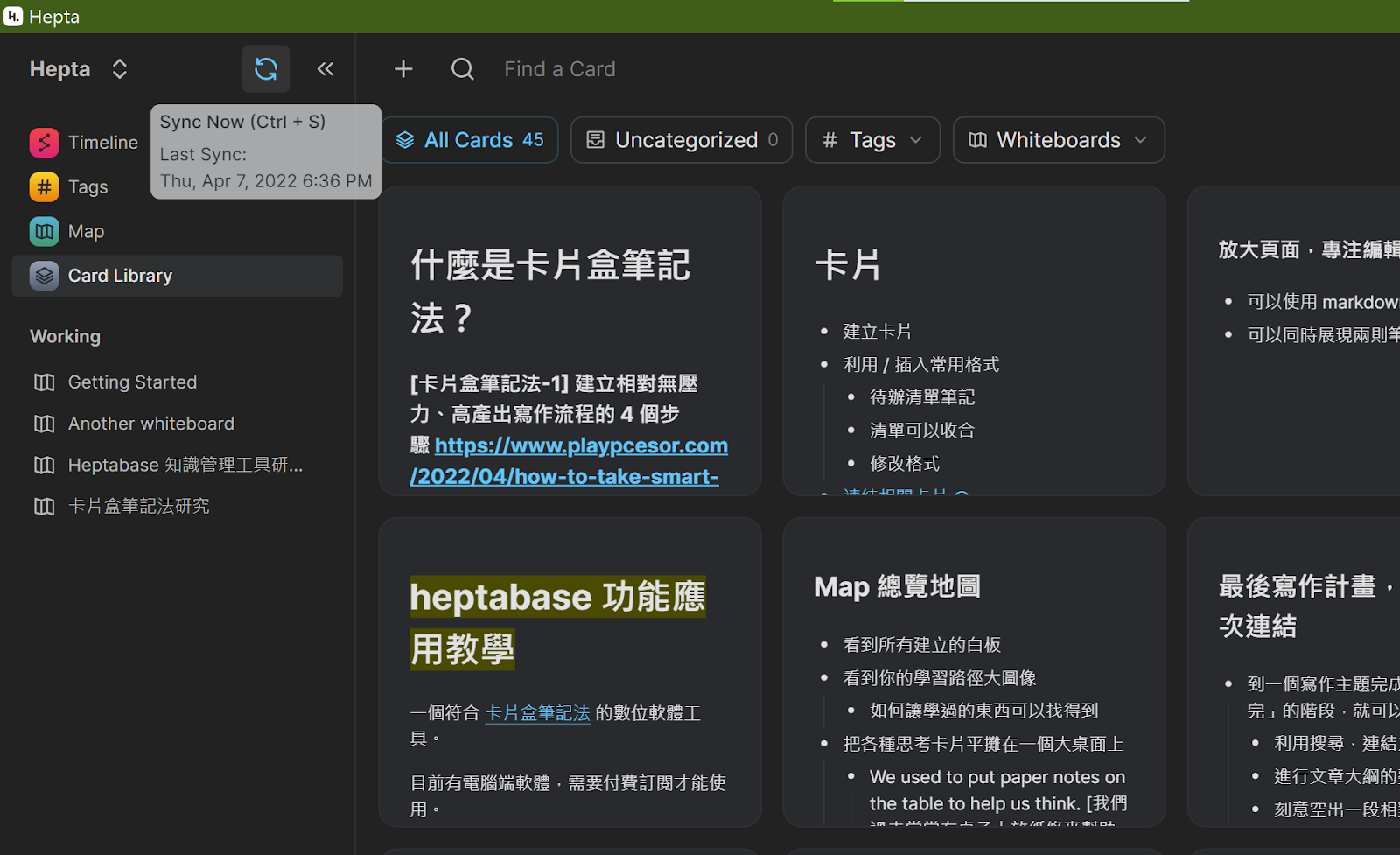Click the hash icon in Tags filter
The width and height of the screenshot is (1400, 855).
tap(830, 140)
